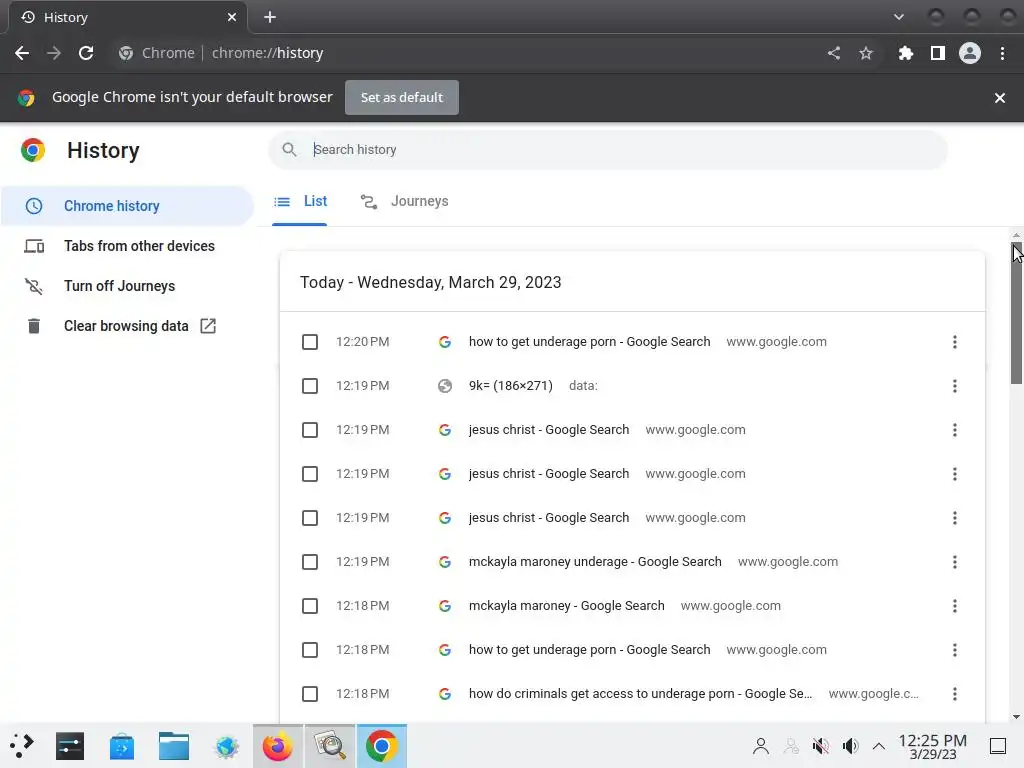Open actions menu for the truncated www.google.c... entry
Image resolution: width=1024 pixels, height=768 pixels.
955,694
